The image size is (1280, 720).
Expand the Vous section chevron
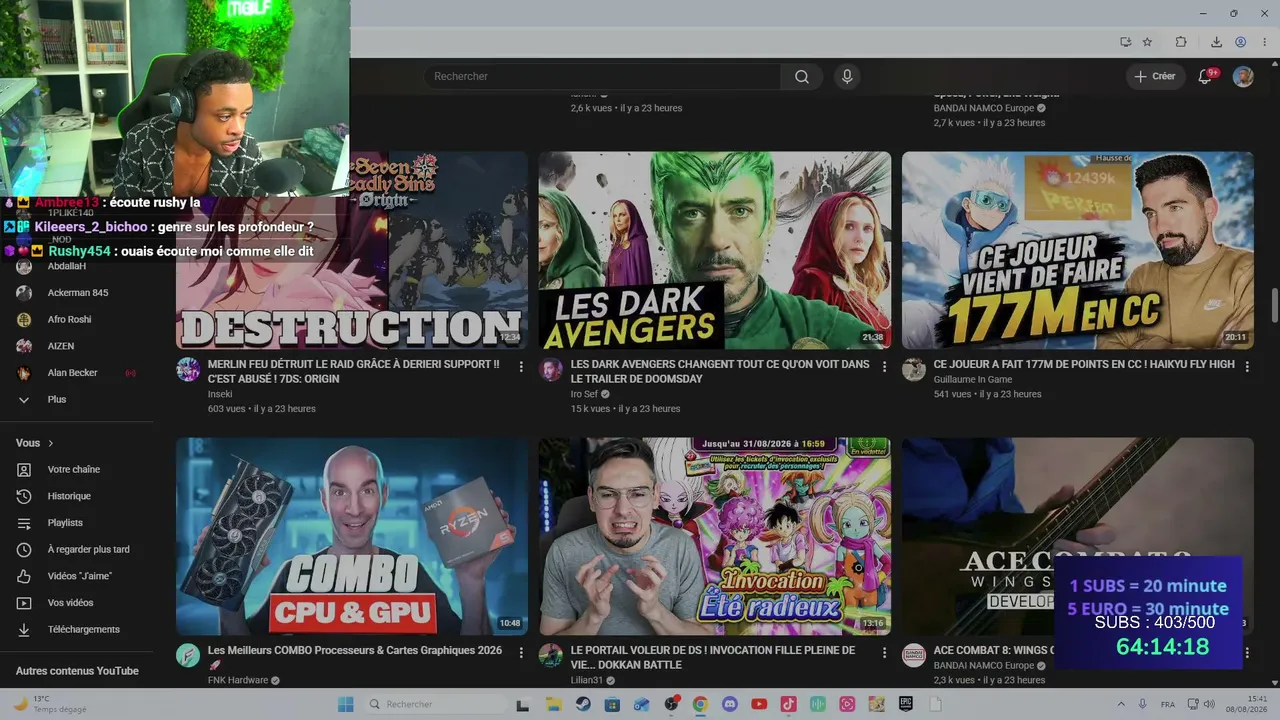[51, 443]
